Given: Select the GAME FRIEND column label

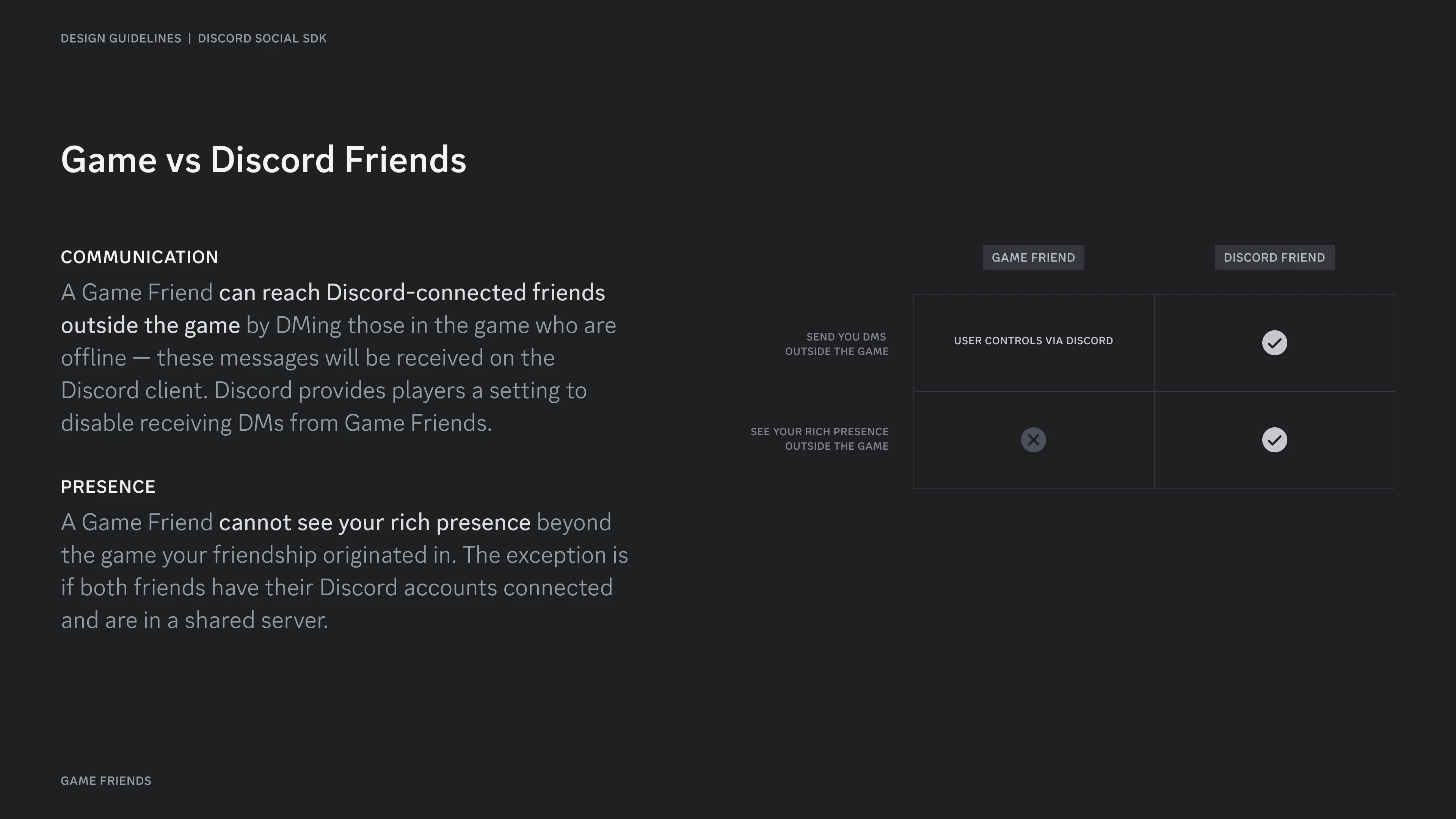Looking at the screenshot, I should (1033, 258).
